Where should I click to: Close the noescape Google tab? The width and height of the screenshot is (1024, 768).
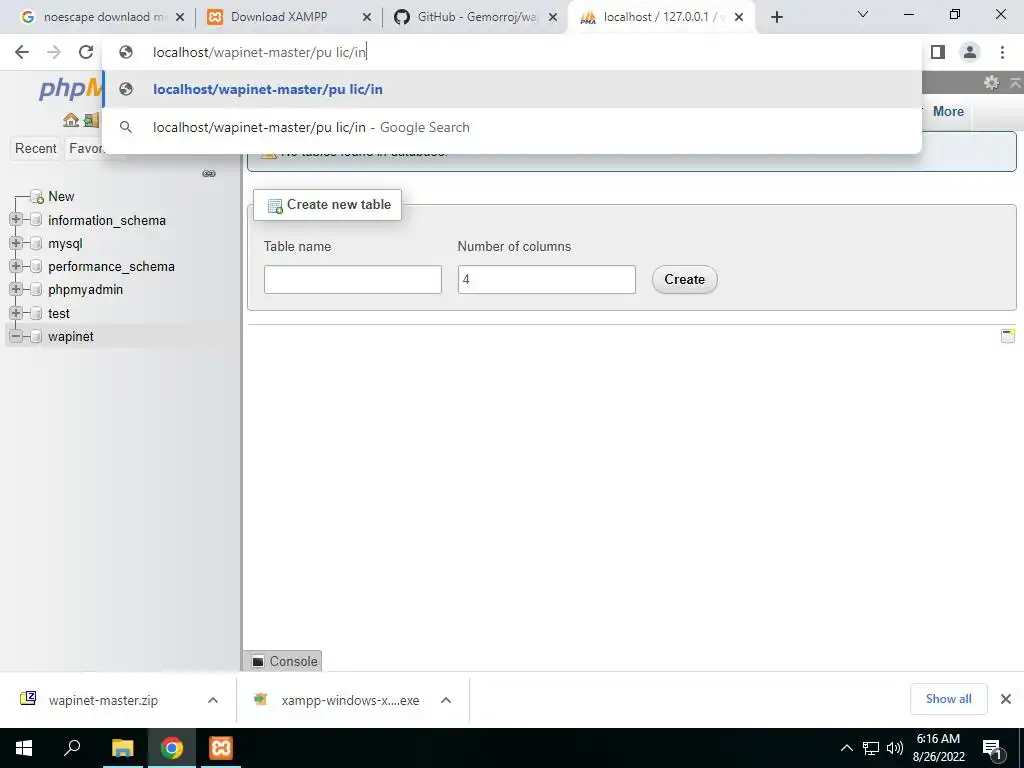tap(180, 18)
